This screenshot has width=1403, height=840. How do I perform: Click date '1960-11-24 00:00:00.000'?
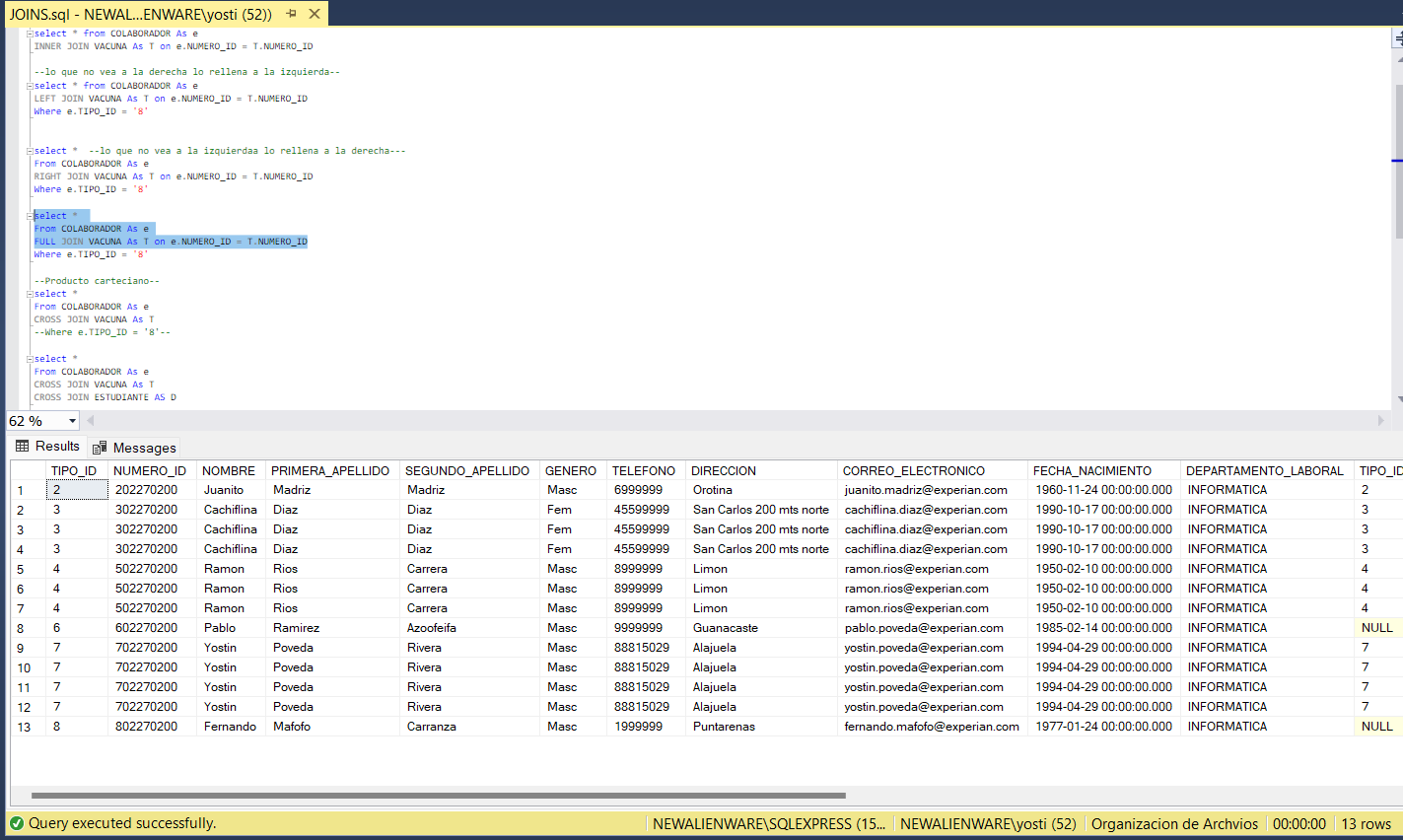tap(1103, 490)
